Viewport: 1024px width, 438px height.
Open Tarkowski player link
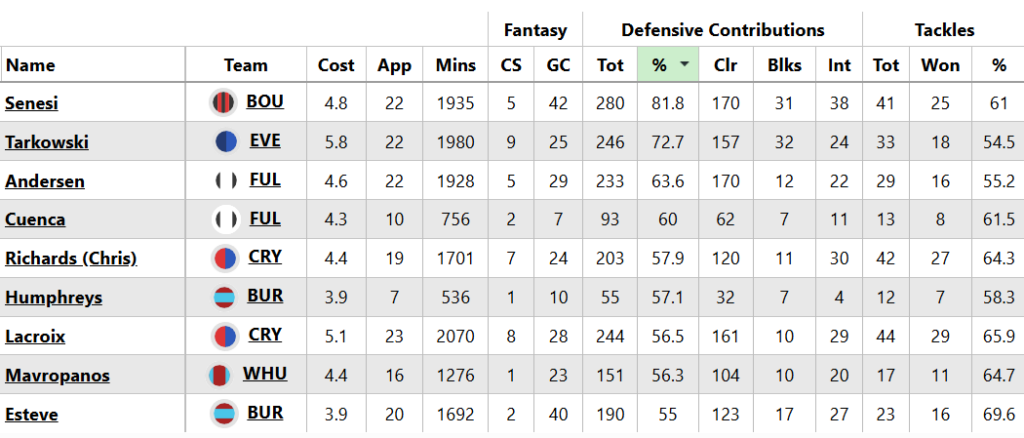pos(47,142)
